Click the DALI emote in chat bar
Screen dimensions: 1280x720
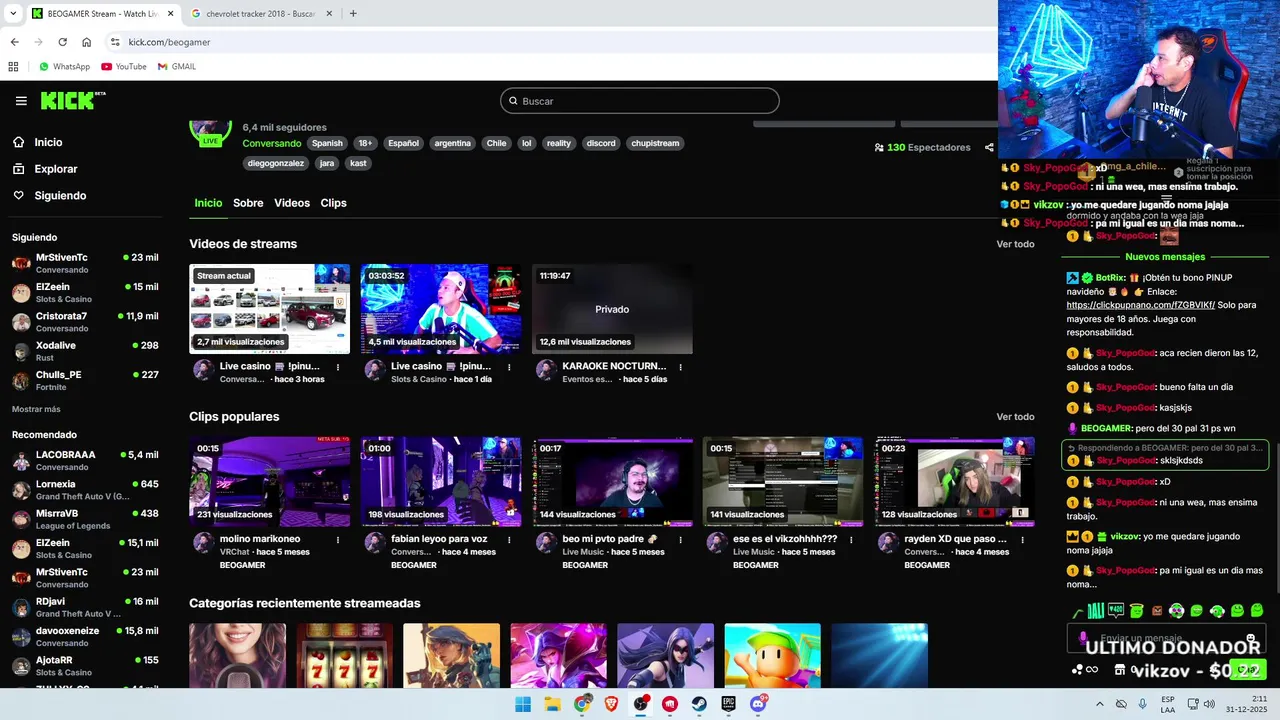click(1096, 610)
